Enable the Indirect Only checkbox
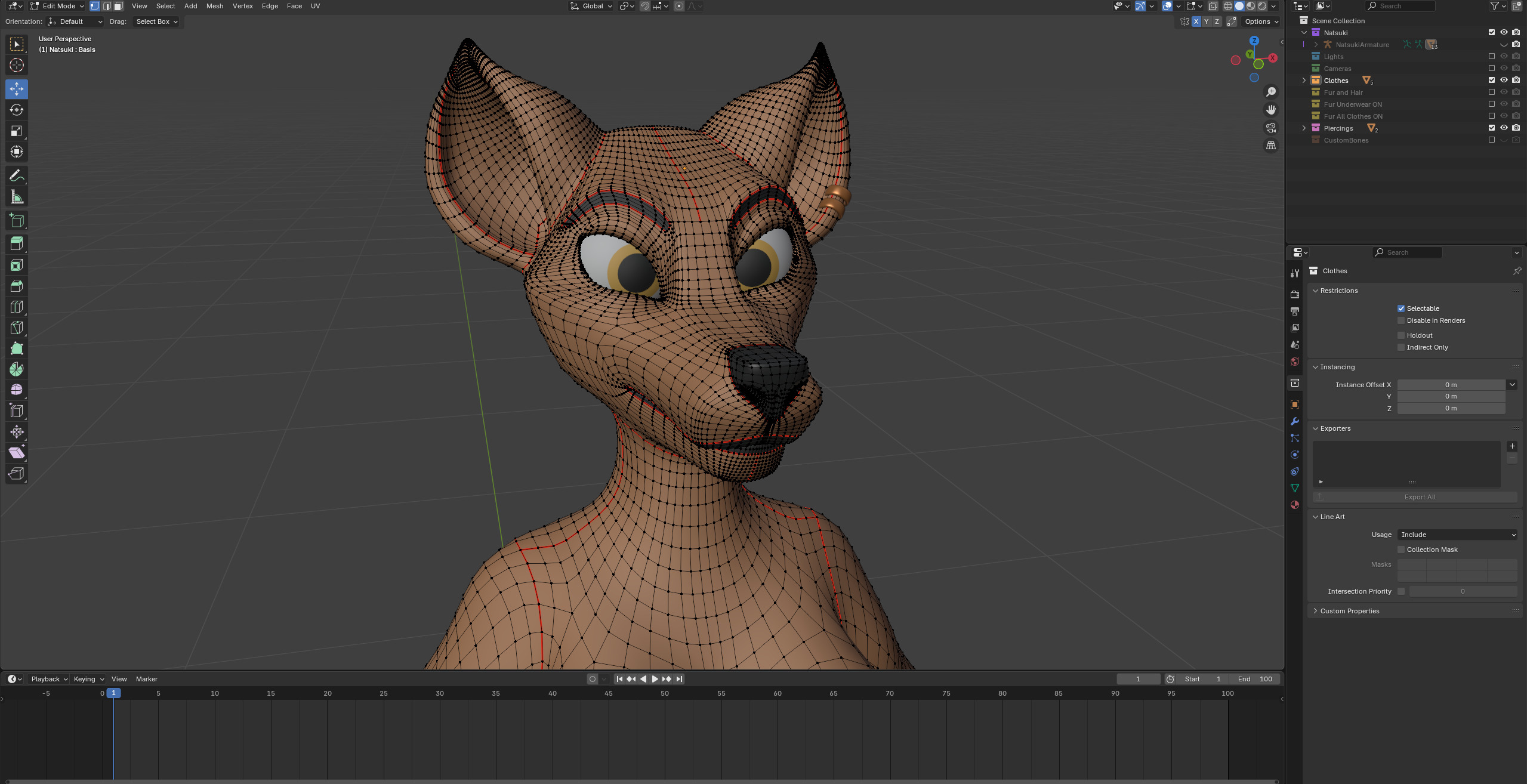This screenshot has height=784, width=1527. (x=1400, y=347)
